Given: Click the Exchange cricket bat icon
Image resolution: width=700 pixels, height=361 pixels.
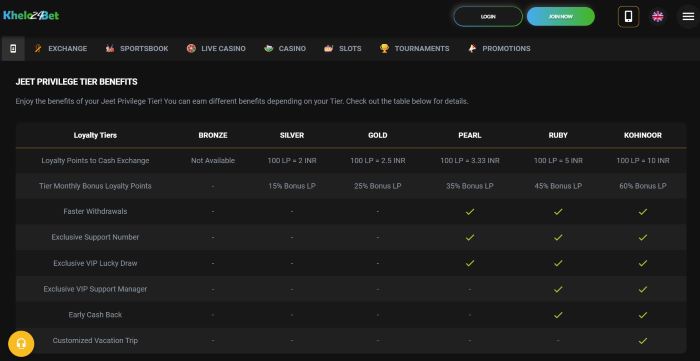Looking at the screenshot, I should (x=38, y=49).
